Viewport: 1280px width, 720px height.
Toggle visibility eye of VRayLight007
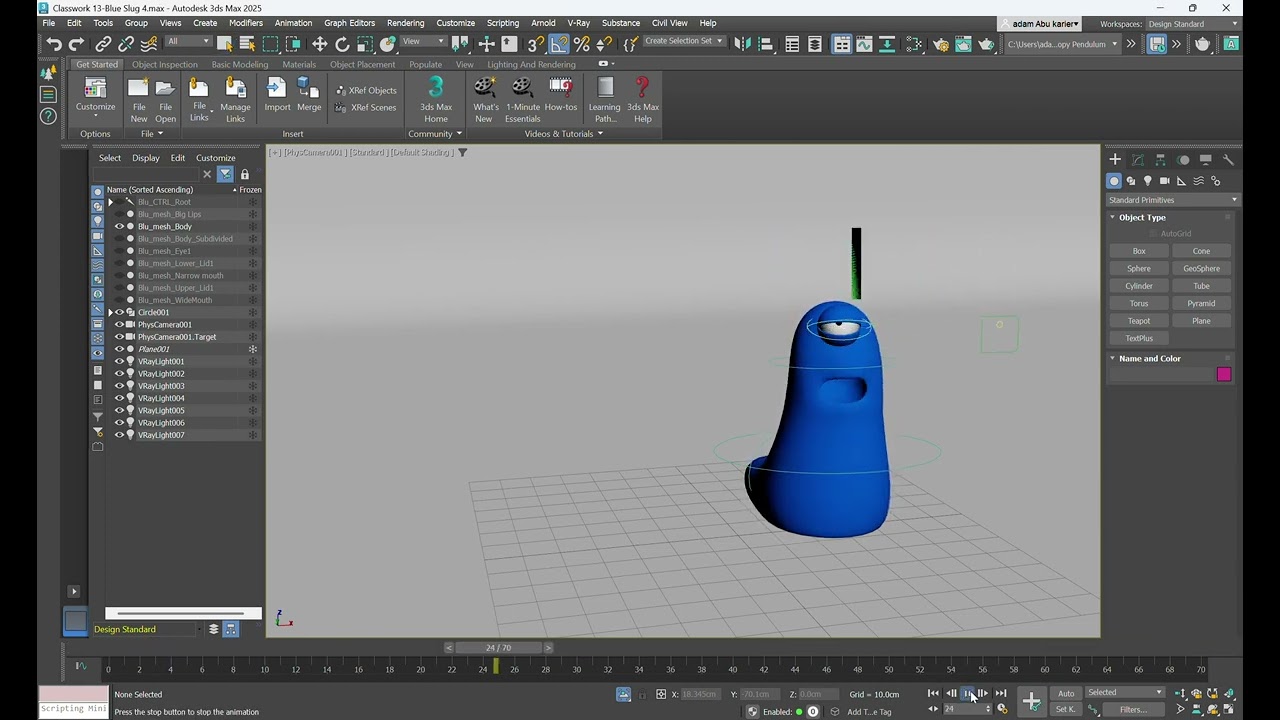[x=119, y=435]
